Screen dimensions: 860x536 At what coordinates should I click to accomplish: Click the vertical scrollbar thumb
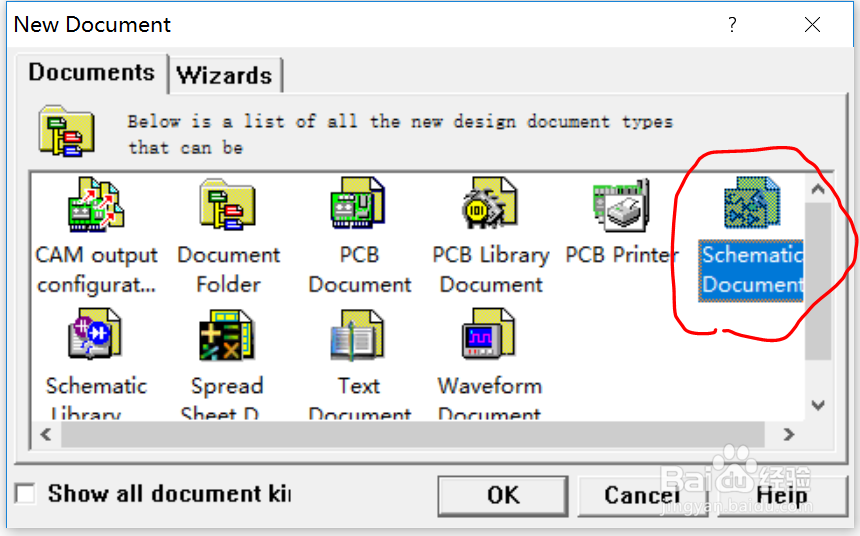point(818,281)
